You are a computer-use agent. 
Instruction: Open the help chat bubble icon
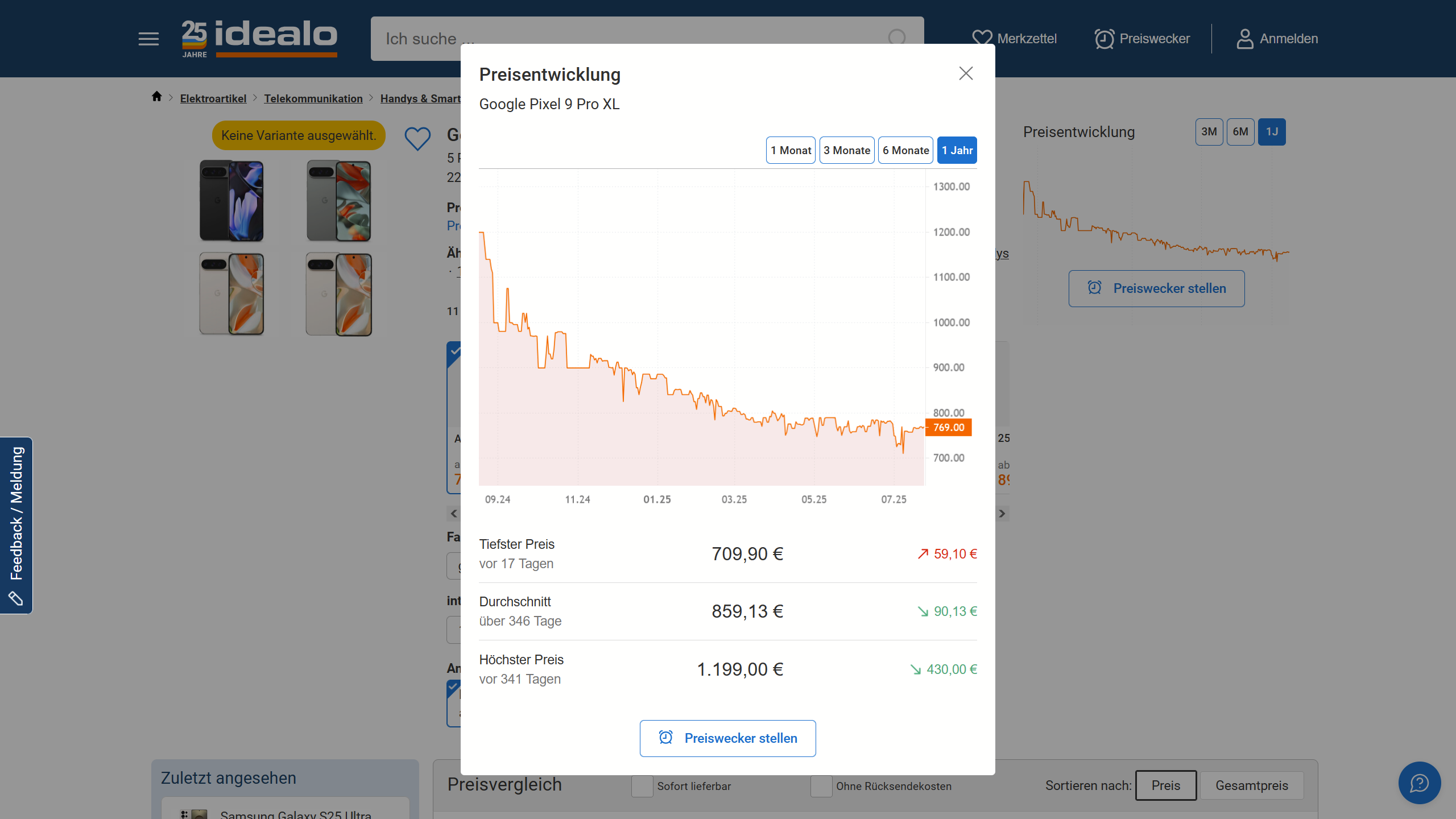tap(1420, 783)
